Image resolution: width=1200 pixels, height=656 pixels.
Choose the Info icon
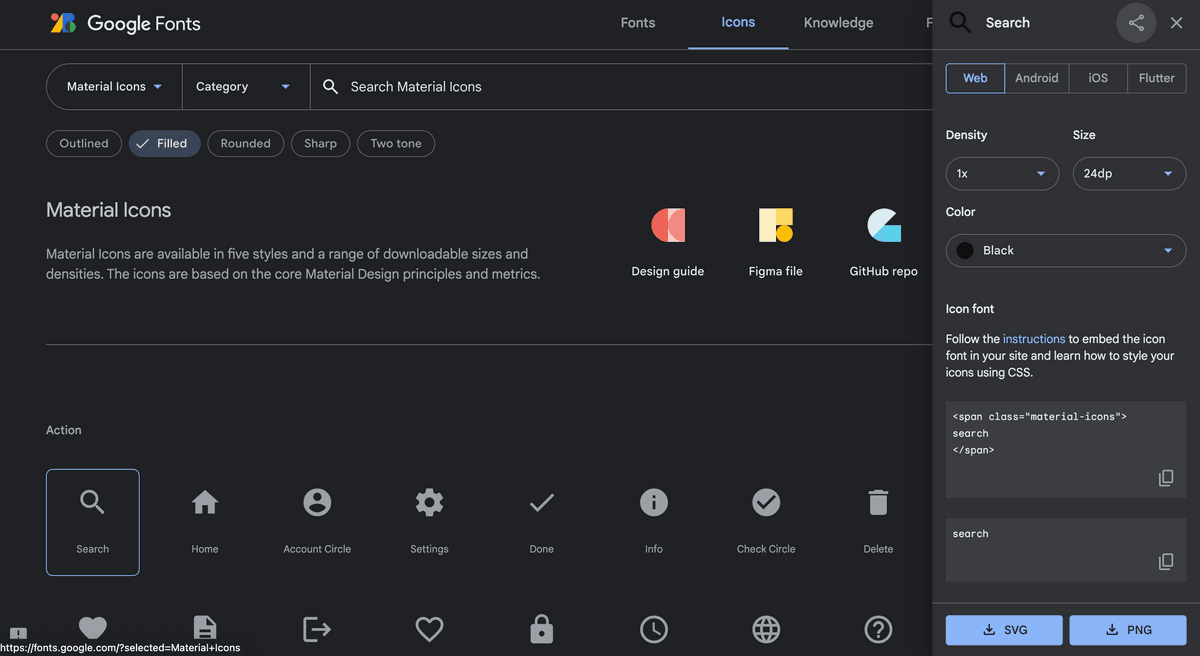[x=653, y=520]
